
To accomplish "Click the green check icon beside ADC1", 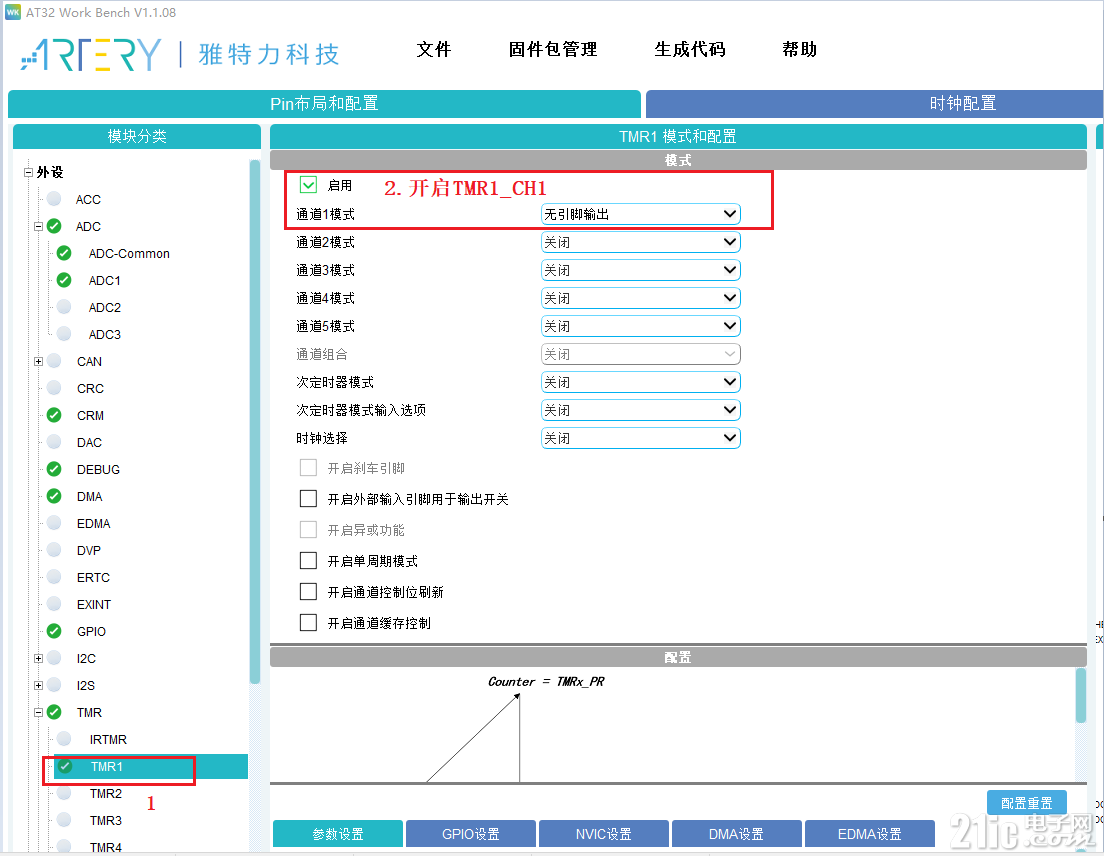I will (64, 280).
